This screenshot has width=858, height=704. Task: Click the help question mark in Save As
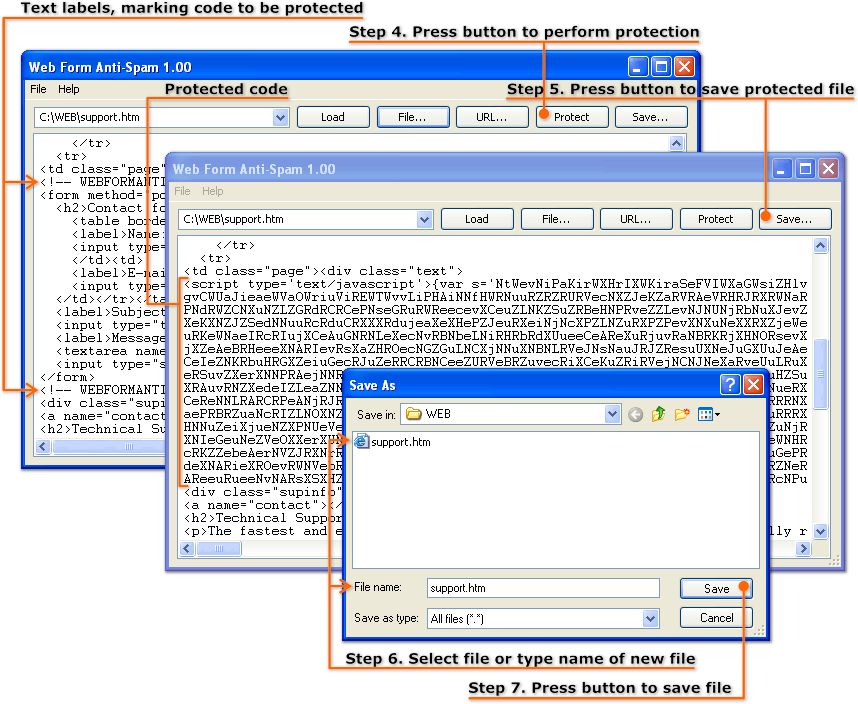[x=730, y=385]
